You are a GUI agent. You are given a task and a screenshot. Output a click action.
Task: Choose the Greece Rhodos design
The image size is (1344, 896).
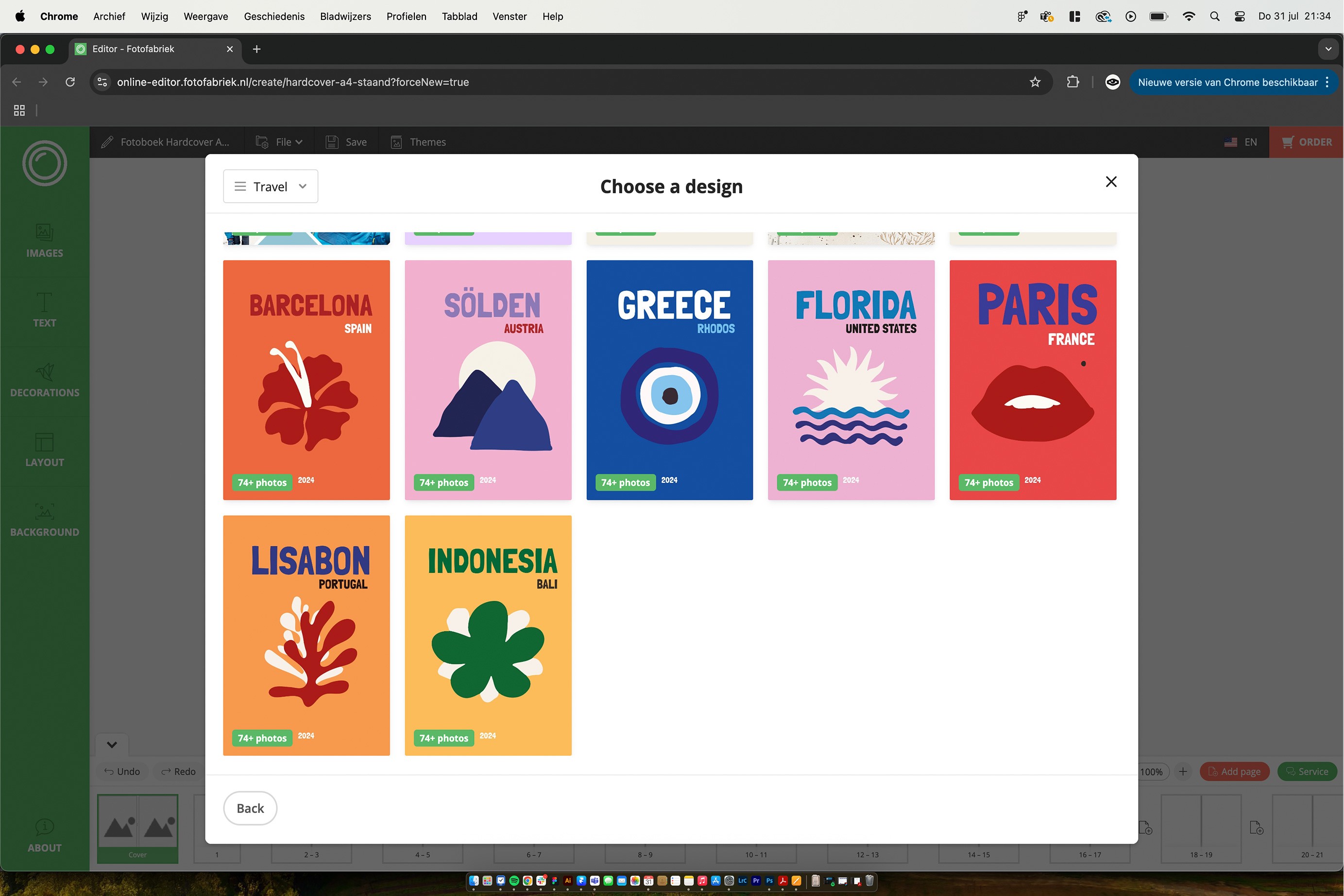669,380
